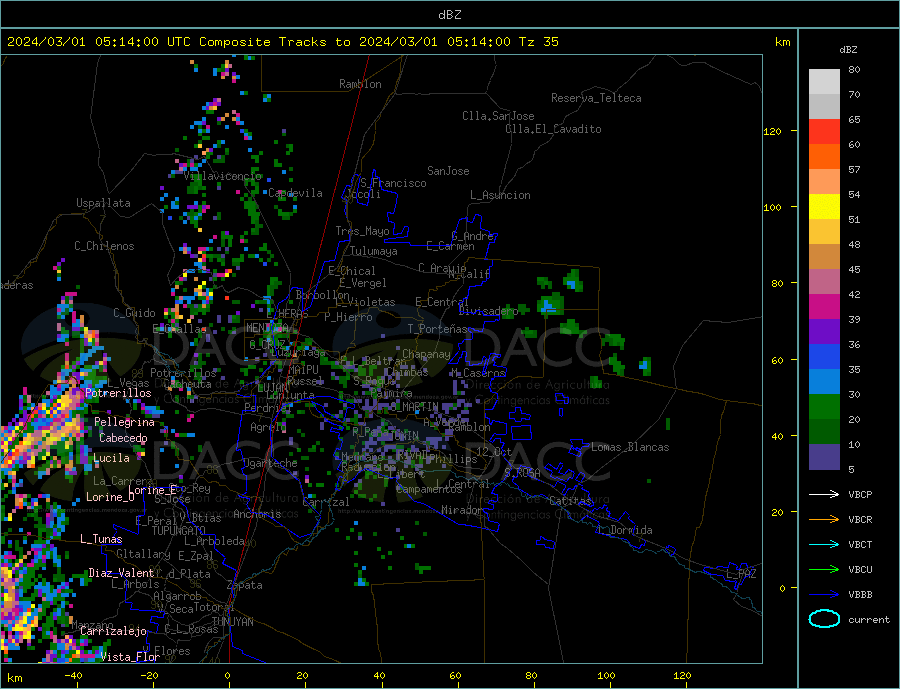Click the 'Villavicencio' map label

(x=223, y=176)
